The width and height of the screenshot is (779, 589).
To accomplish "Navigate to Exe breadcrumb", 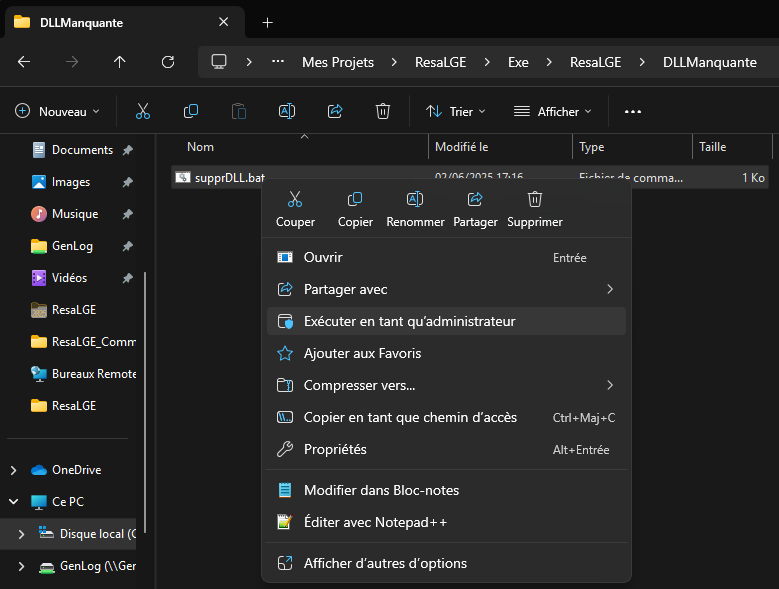I will click(x=518, y=62).
